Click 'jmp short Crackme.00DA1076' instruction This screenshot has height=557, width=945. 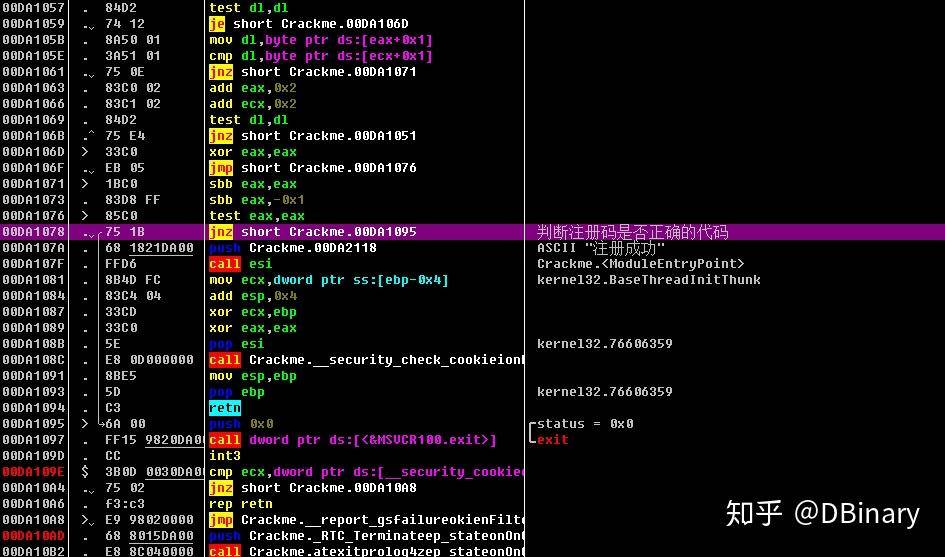click(x=313, y=168)
